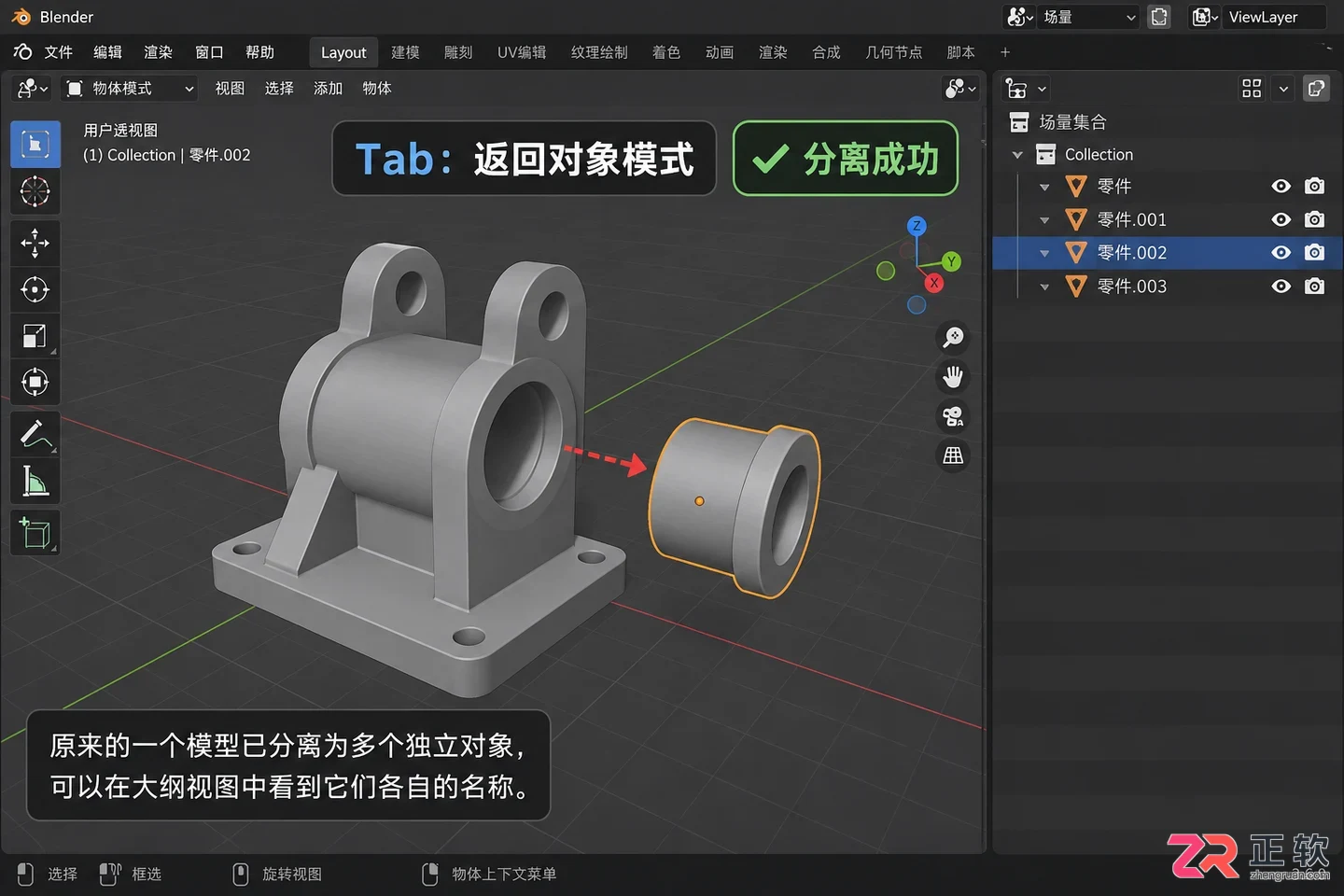This screenshot has height=896, width=1344.
Task: Click the Blender logo menu icon
Action: 22,52
